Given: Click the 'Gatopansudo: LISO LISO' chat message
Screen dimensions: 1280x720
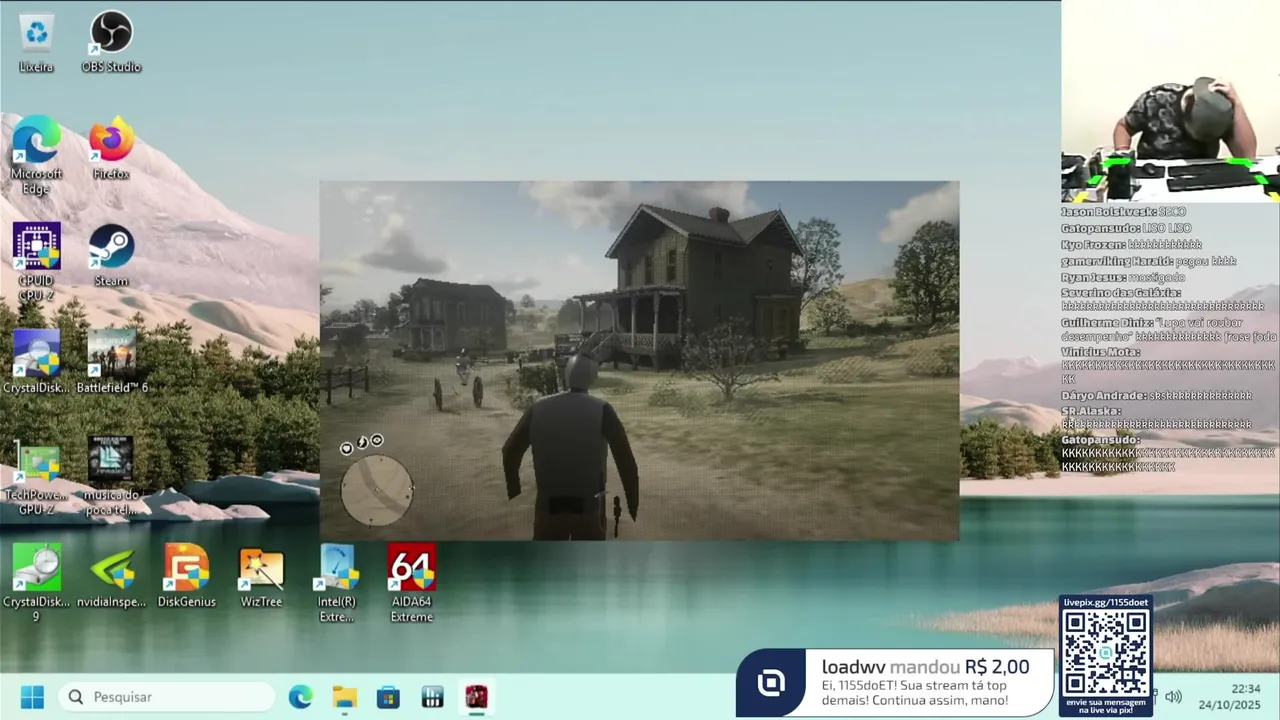Looking at the screenshot, I should pyautogui.click(x=1126, y=228).
